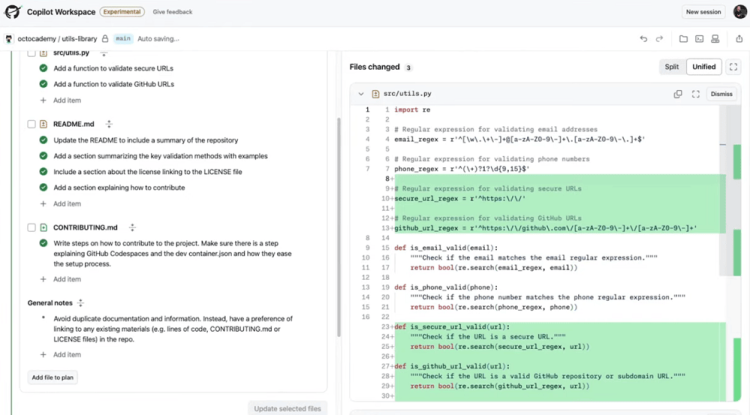The height and width of the screenshot is (415, 750).
Task: Open the user avatar menu
Action: [x=739, y=11]
